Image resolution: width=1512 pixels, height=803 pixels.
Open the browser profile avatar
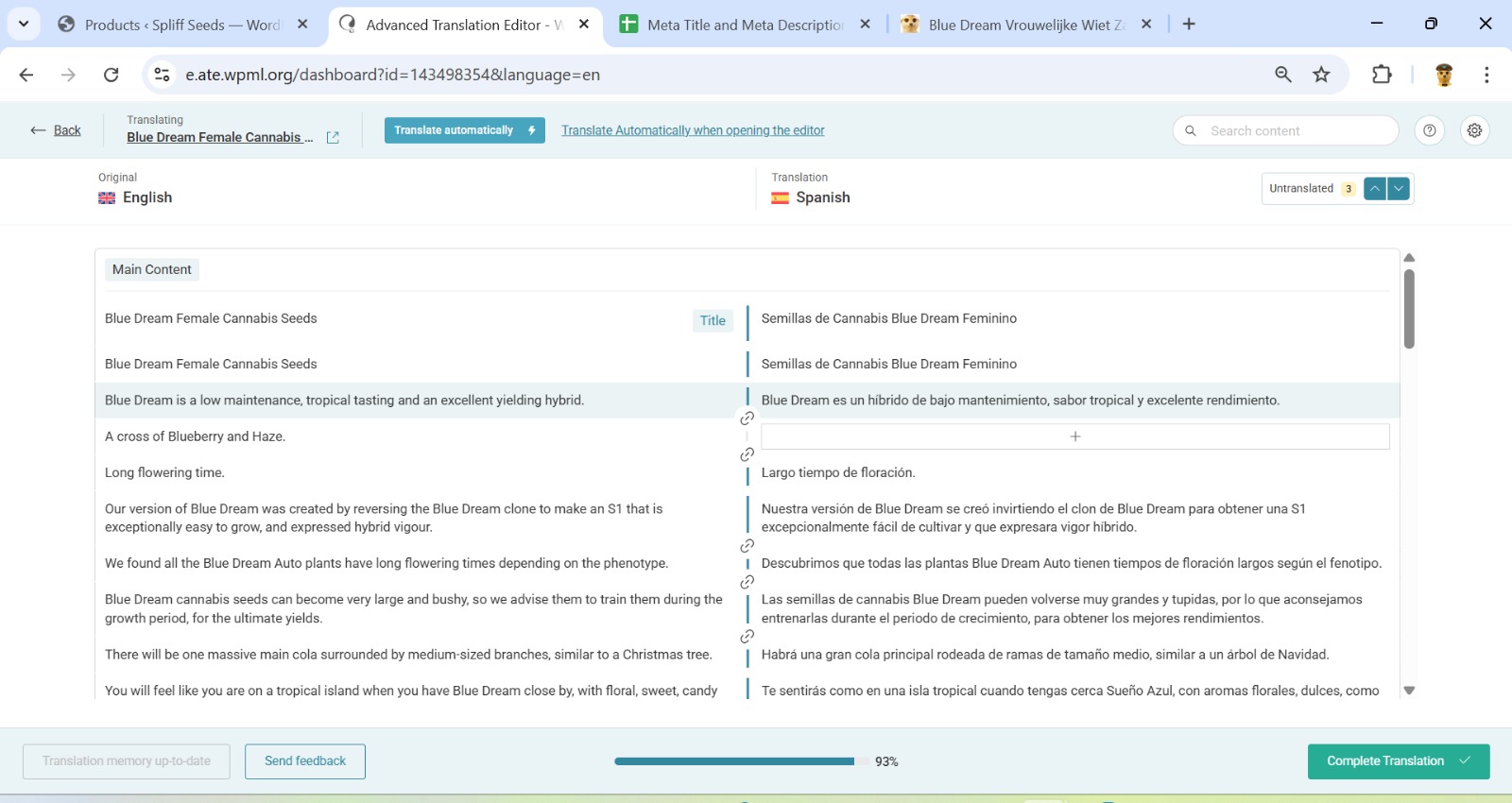click(x=1443, y=75)
